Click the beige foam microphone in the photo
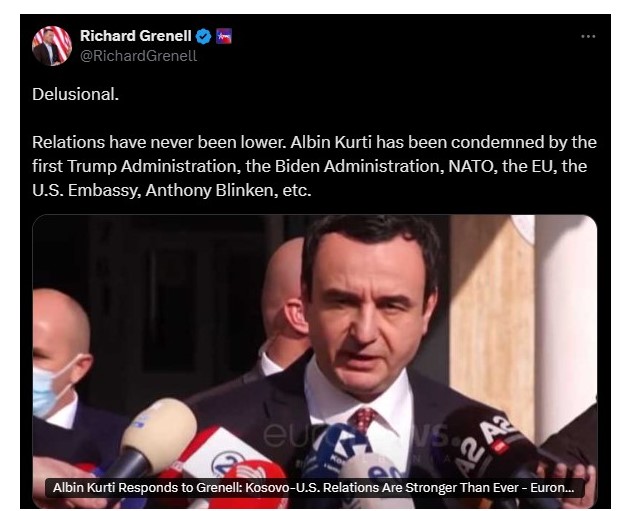This screenshot has height=511, width=622. coord(159,435)
